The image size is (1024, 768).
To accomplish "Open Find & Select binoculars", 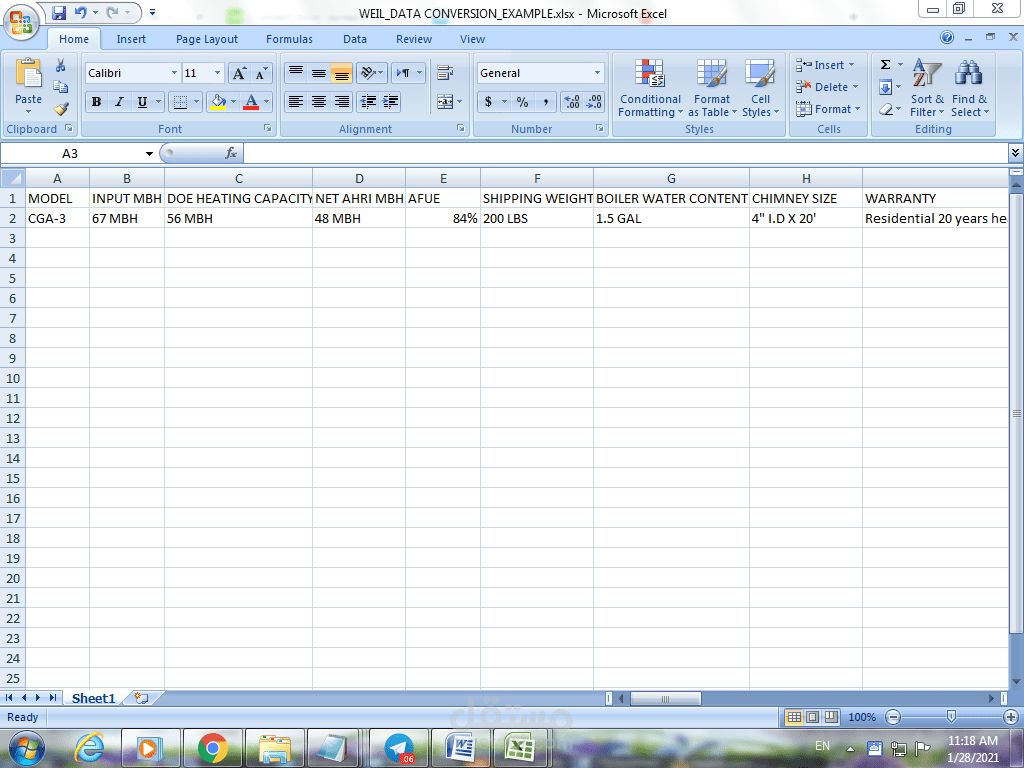I will (969, 88).
